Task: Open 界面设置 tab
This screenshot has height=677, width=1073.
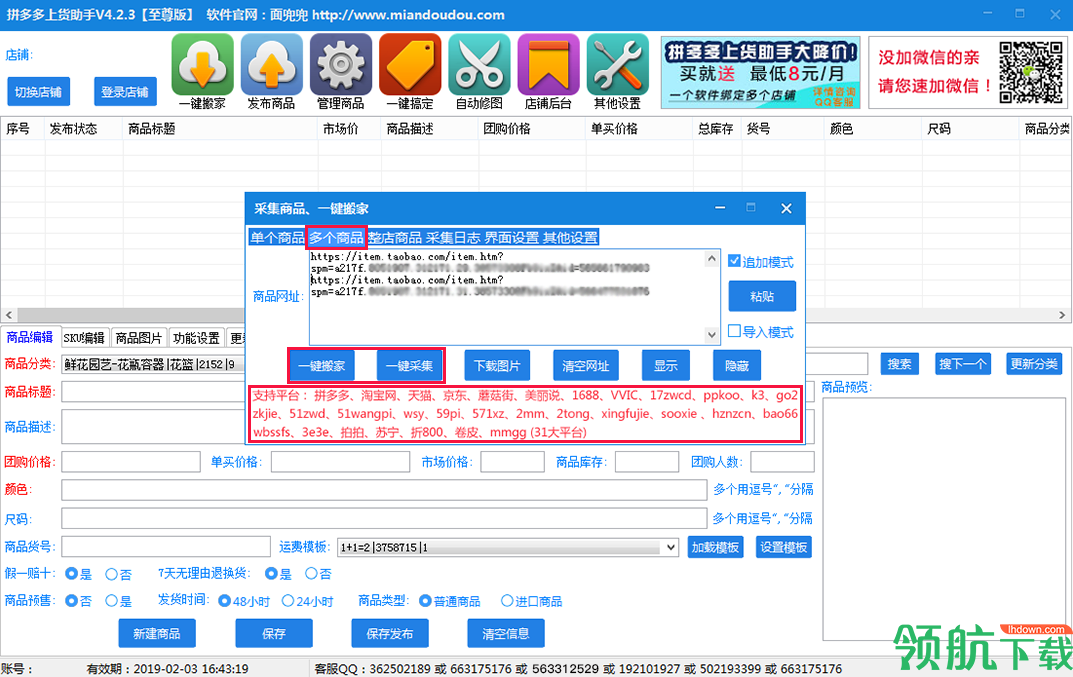Action: (512, 238)
